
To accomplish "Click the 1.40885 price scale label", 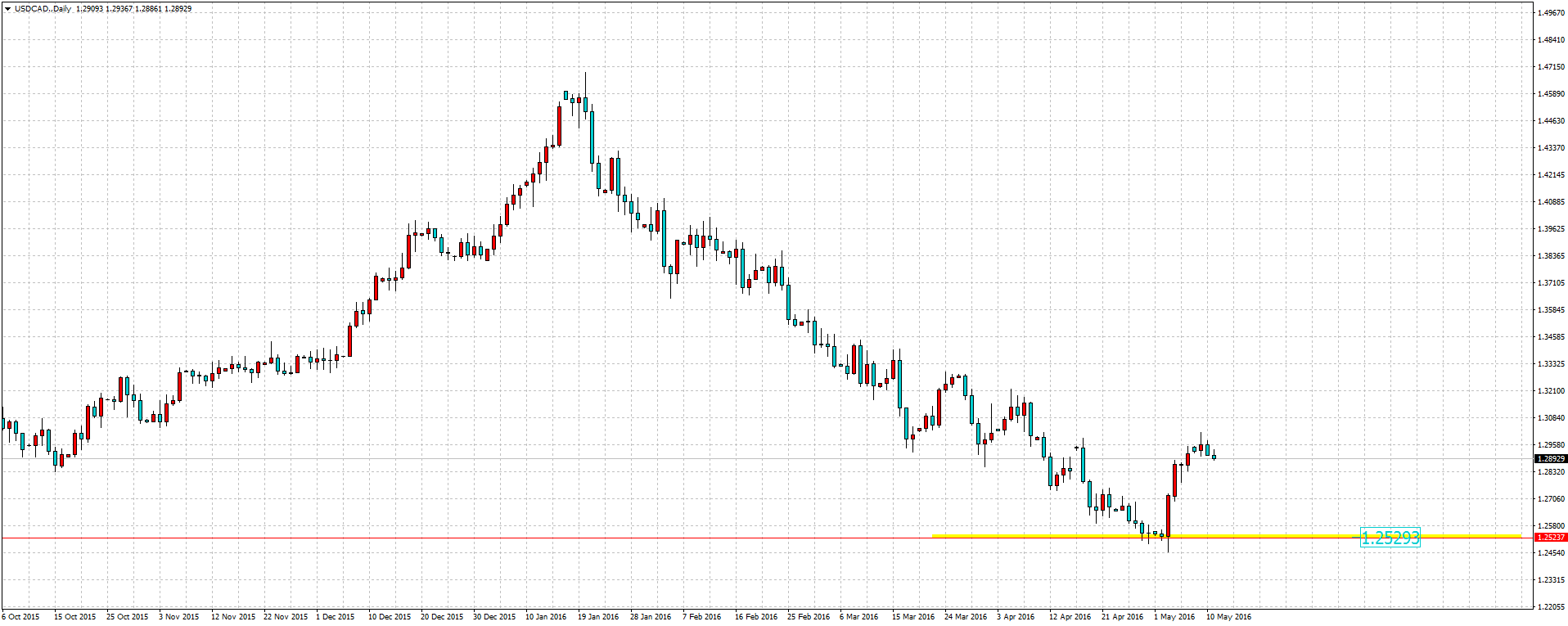I will coord(1551,202).
